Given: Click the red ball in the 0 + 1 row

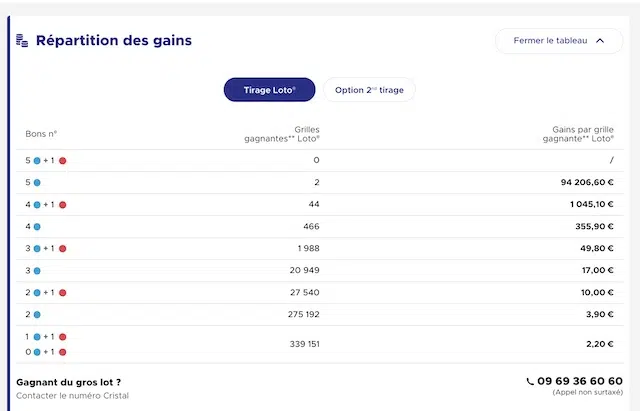Looking at the screenshot, I should (62, 352).
